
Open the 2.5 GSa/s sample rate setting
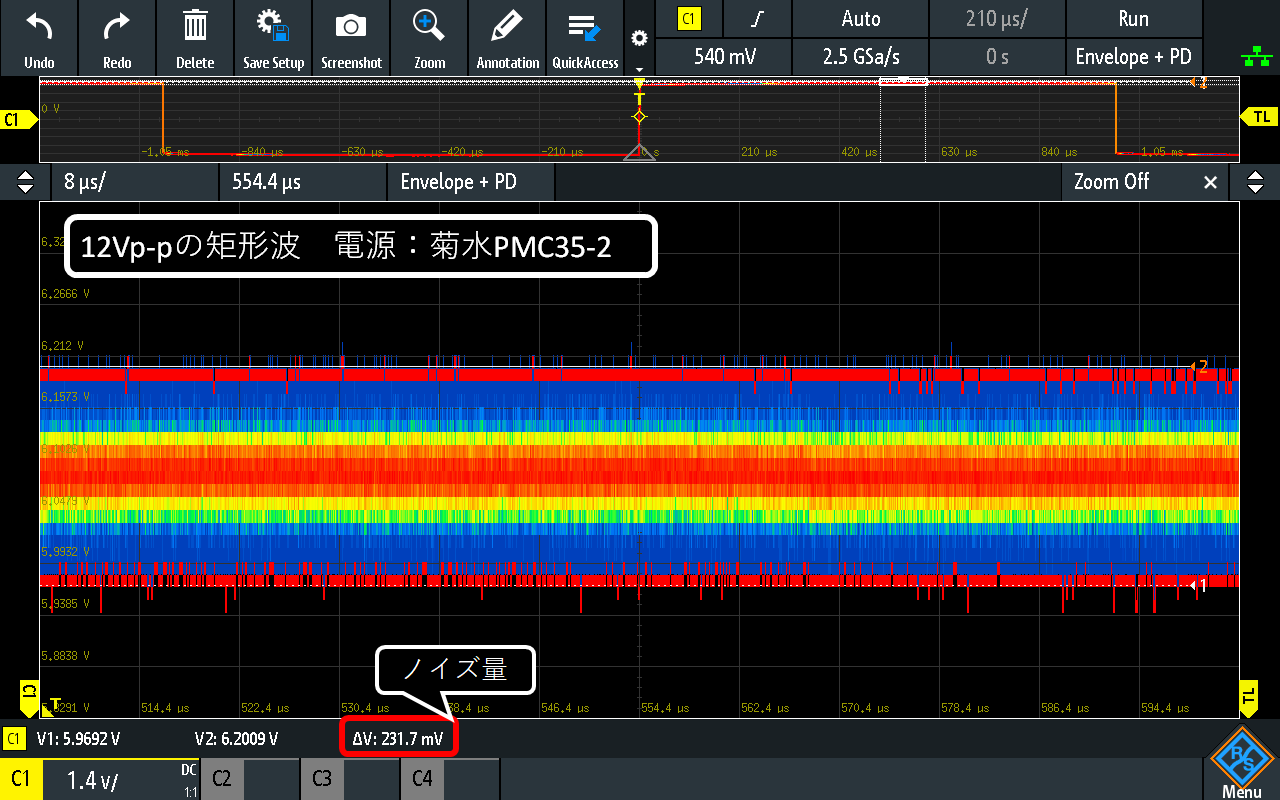click(x=860, y=57)
